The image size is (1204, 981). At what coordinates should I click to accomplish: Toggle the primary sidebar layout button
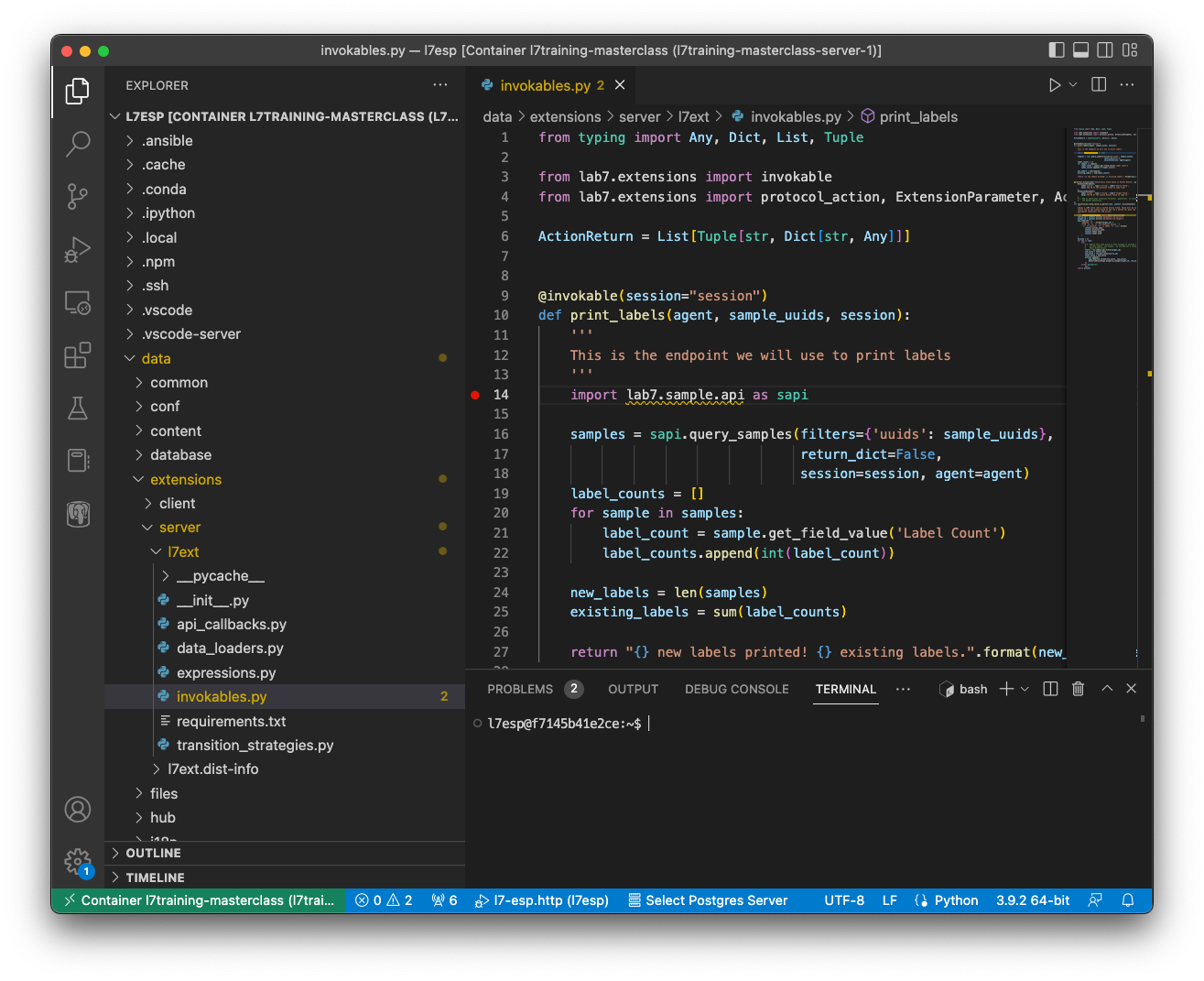point(1057,50)
